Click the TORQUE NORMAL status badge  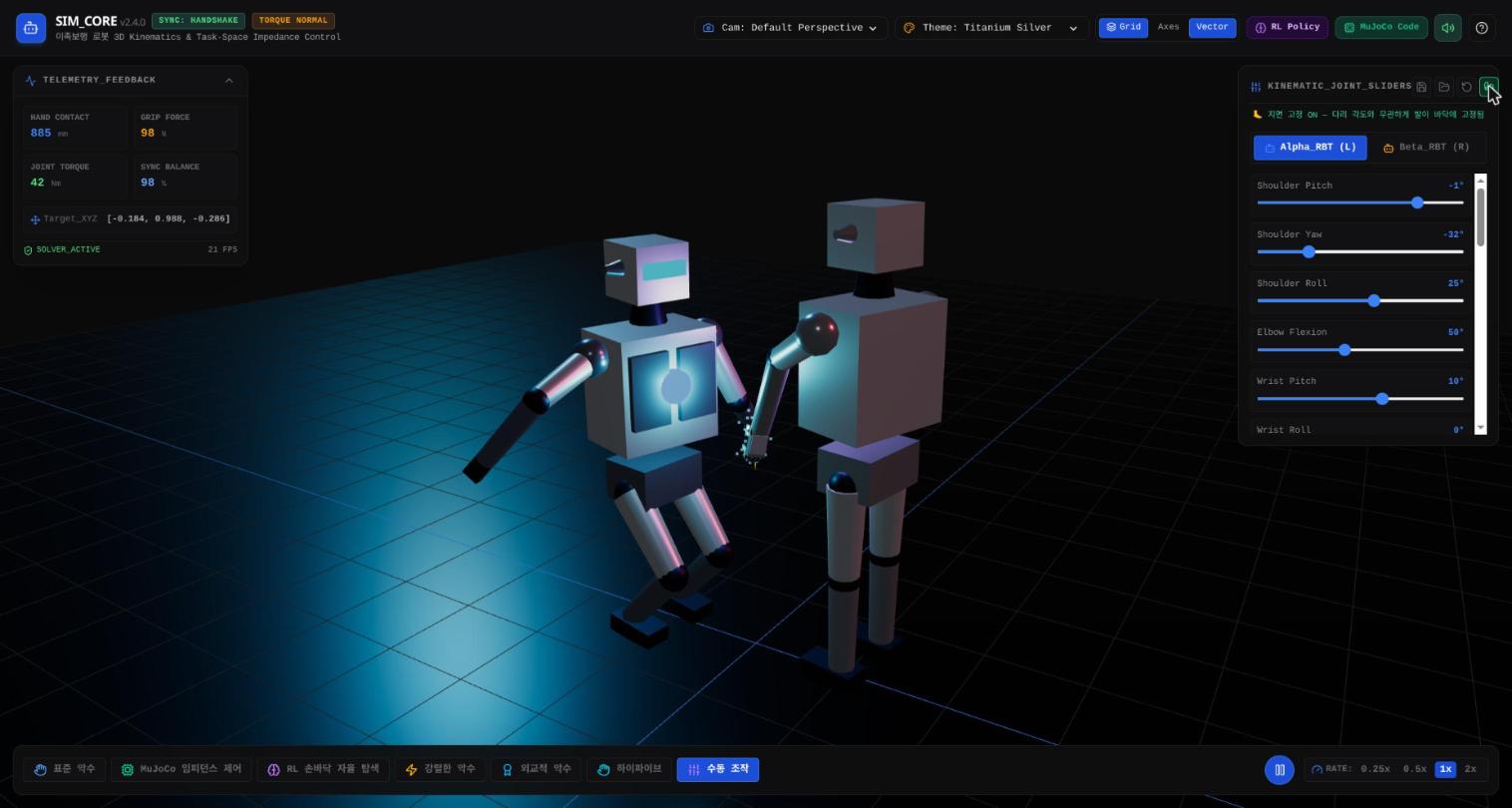293,20
